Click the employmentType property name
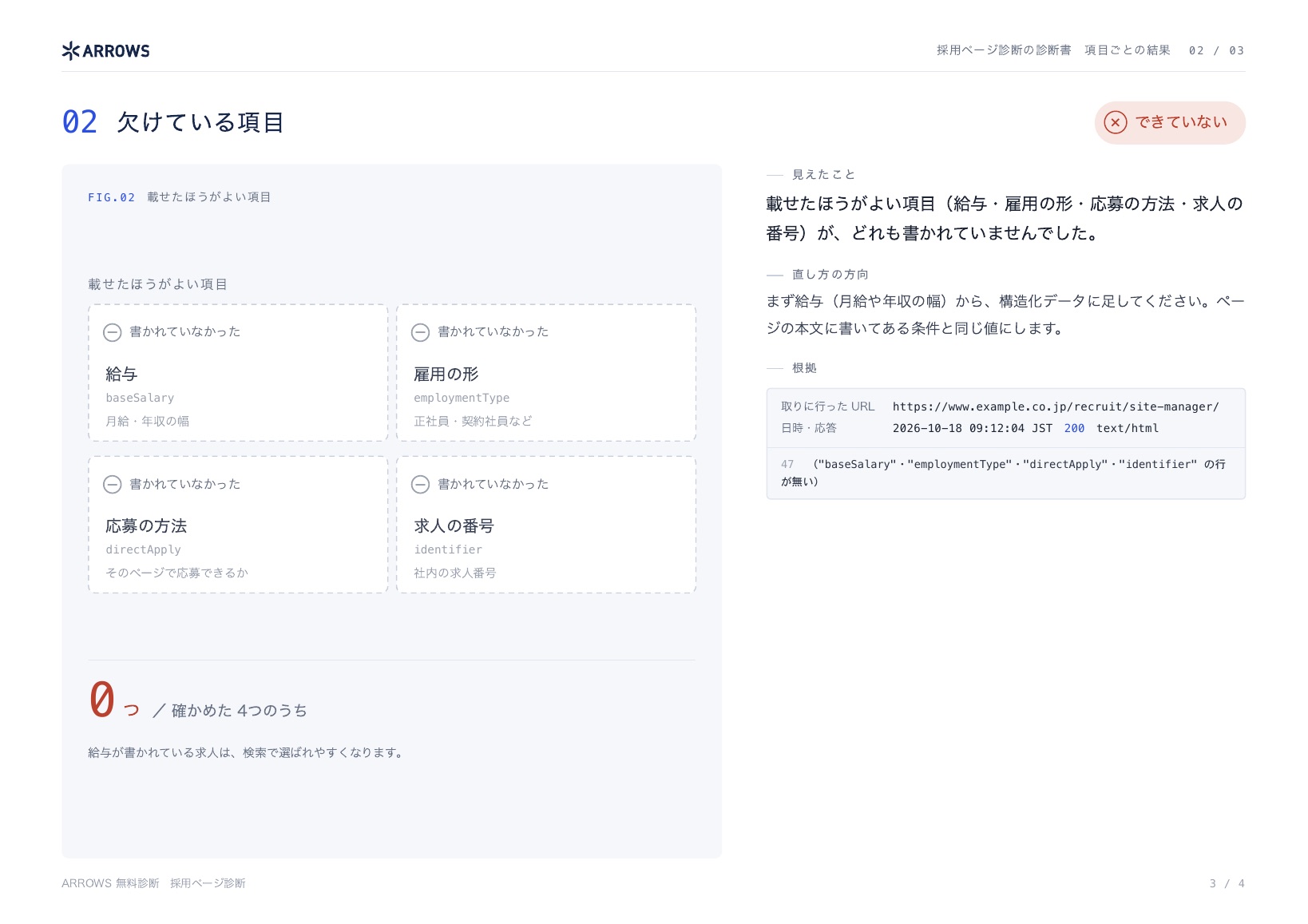Viewport: 1308px width, 924px height. tap(462, 398)
